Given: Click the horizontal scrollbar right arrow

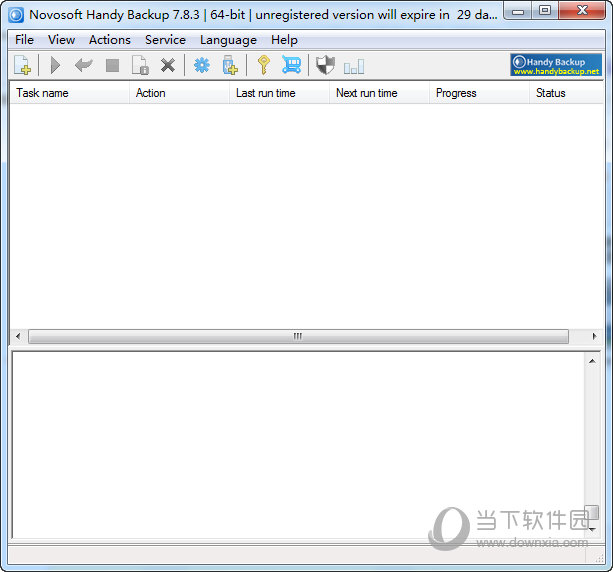Looking at the screenshot, I should point(594,336).
